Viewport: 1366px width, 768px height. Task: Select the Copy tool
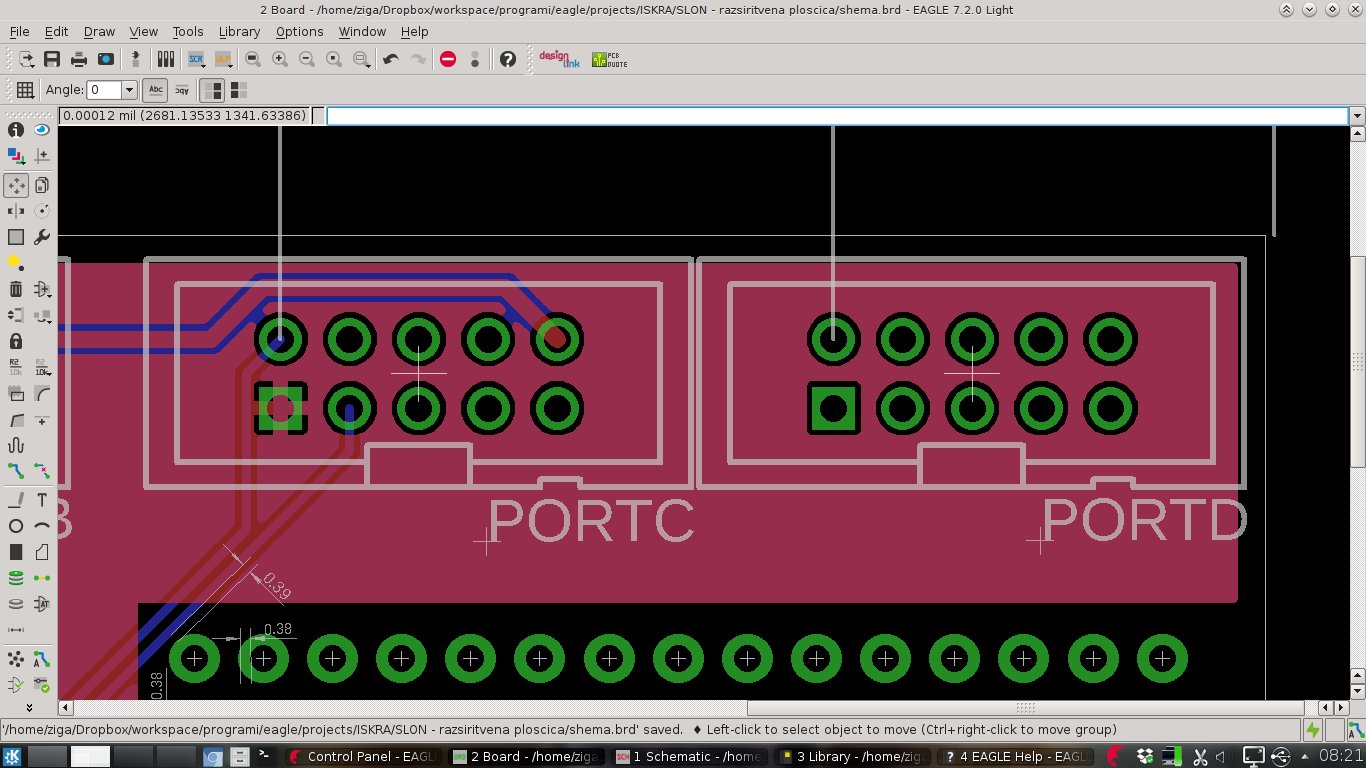pos(42,185)
